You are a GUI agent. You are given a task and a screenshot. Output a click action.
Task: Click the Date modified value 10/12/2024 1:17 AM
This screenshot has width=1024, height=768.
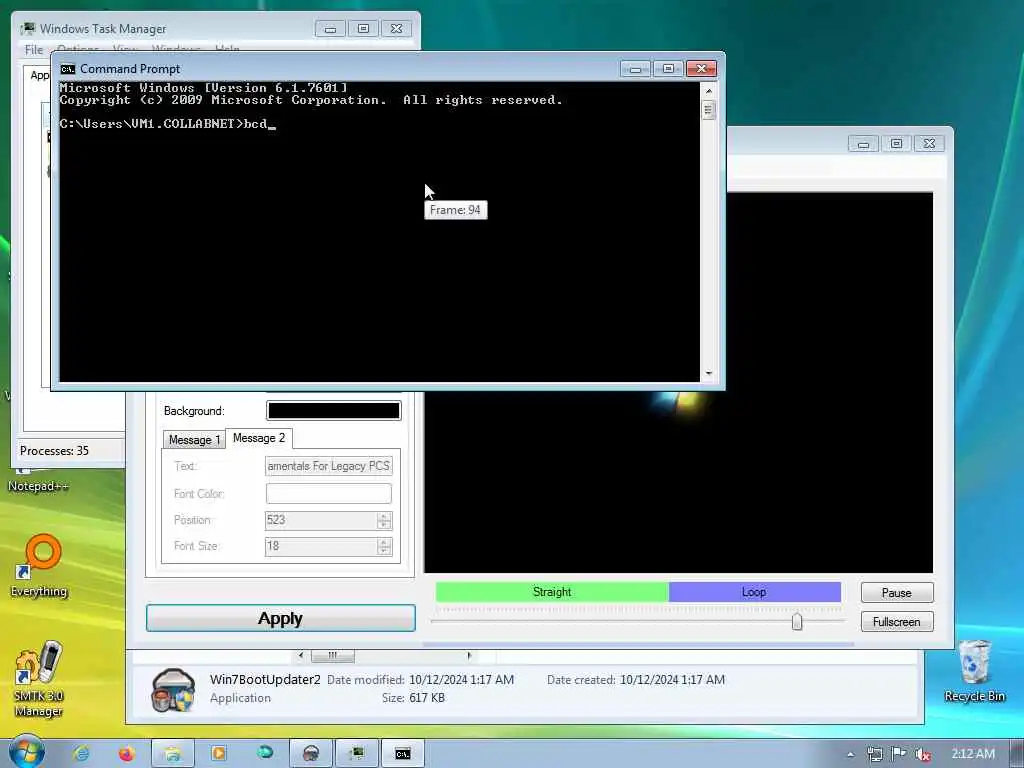(462, 680)
